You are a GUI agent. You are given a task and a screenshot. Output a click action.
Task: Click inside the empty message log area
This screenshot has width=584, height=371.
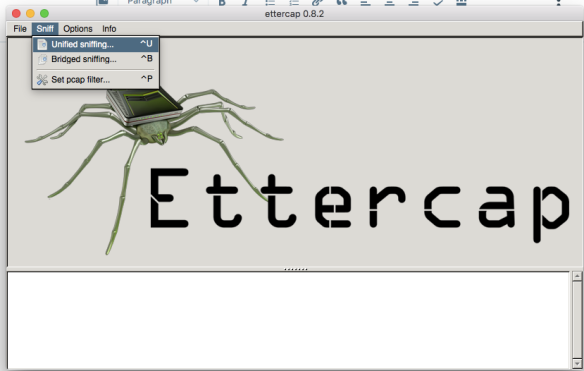coord(289,320)
